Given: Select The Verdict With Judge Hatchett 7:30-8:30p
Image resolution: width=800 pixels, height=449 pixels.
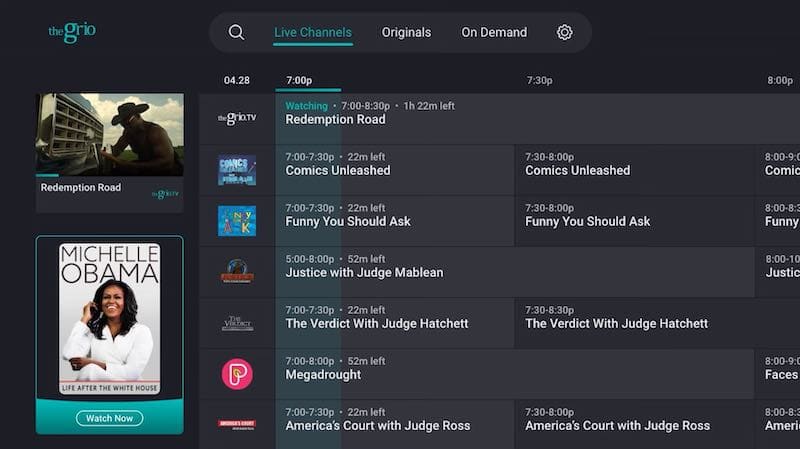Looking at the screenshot, I should (x=658, y=323).
